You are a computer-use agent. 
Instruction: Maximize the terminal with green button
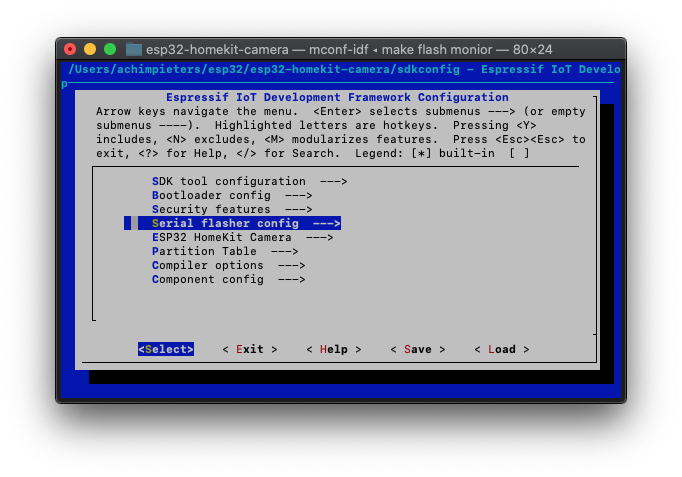[x=110, y=49]
